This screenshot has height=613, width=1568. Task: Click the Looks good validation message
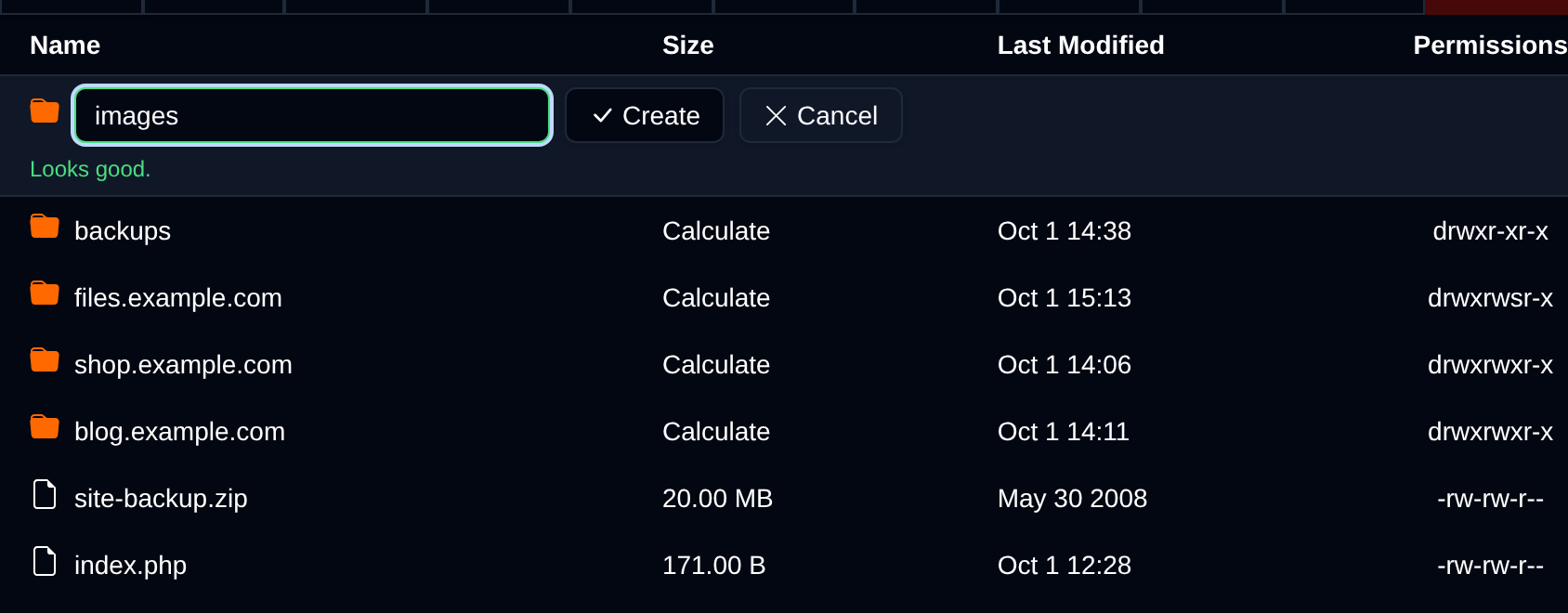tap(90, 169)
